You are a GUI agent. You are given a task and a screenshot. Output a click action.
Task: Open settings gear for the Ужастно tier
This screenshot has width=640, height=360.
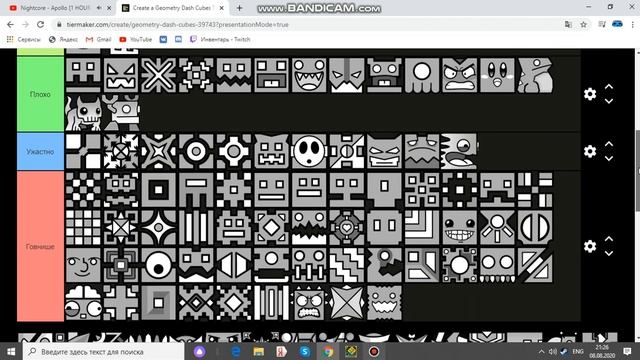[x=590, y=151]
